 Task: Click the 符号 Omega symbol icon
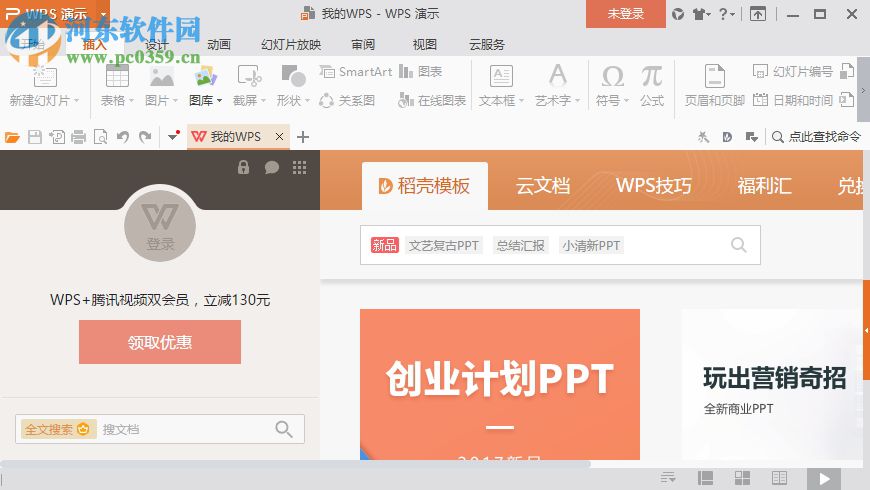point(613,77)
